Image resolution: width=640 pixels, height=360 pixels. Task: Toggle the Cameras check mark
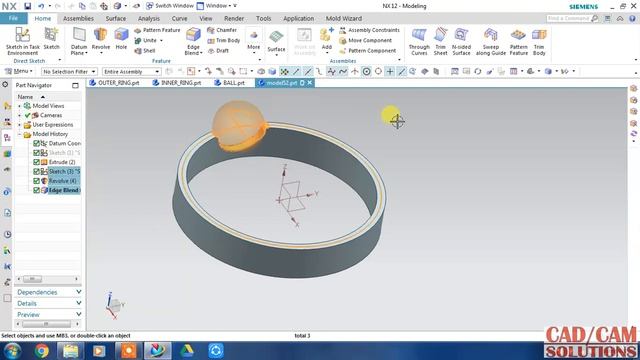pos(27,115)
